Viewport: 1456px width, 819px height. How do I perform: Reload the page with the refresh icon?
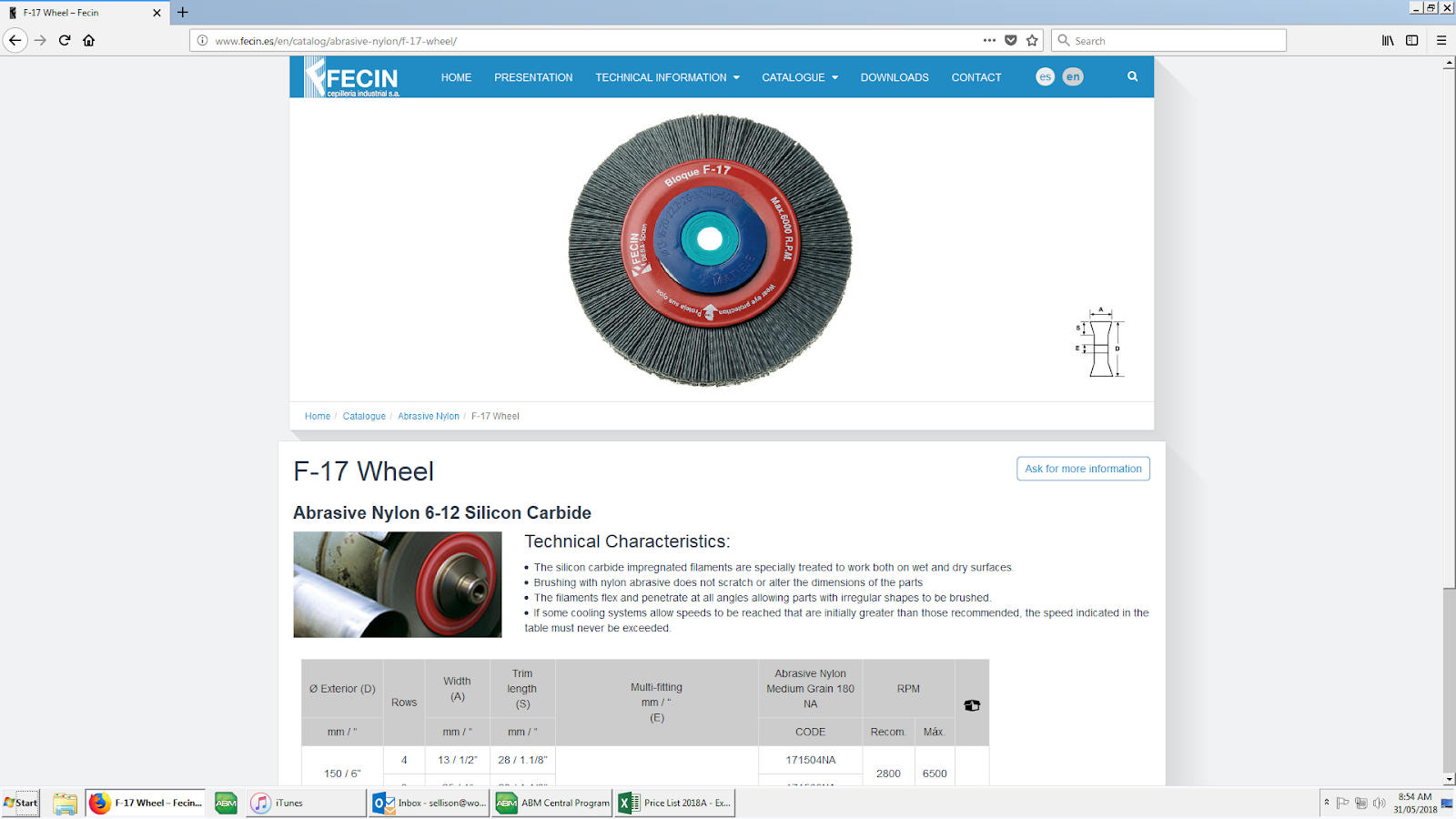tap(65, 40)
